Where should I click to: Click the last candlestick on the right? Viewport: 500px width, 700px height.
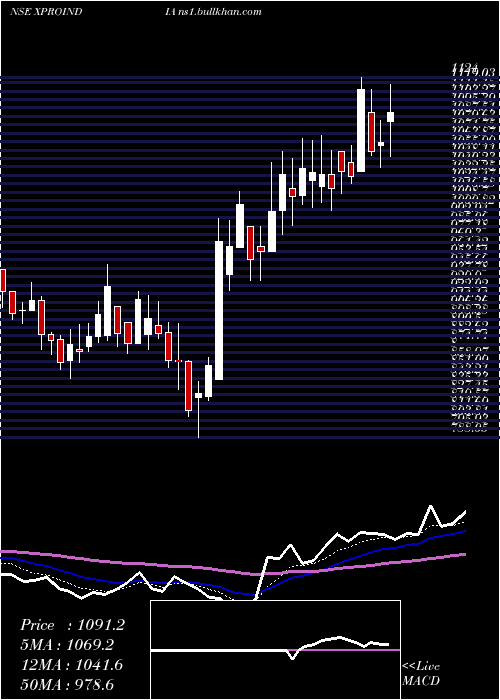(x=391, y=117)
